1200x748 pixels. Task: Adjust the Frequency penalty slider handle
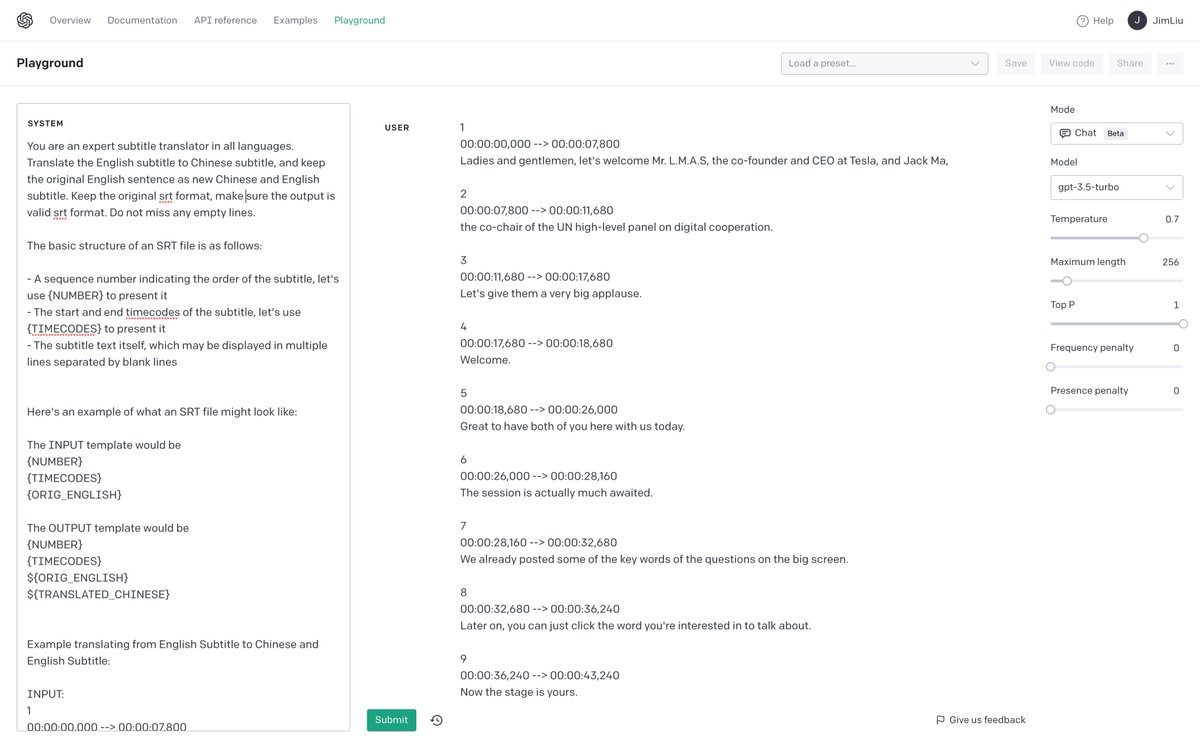pos(1050,367)
